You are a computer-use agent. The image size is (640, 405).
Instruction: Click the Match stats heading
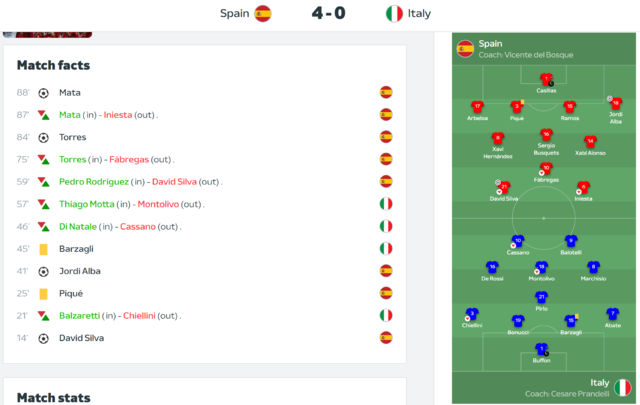(53, 398)
